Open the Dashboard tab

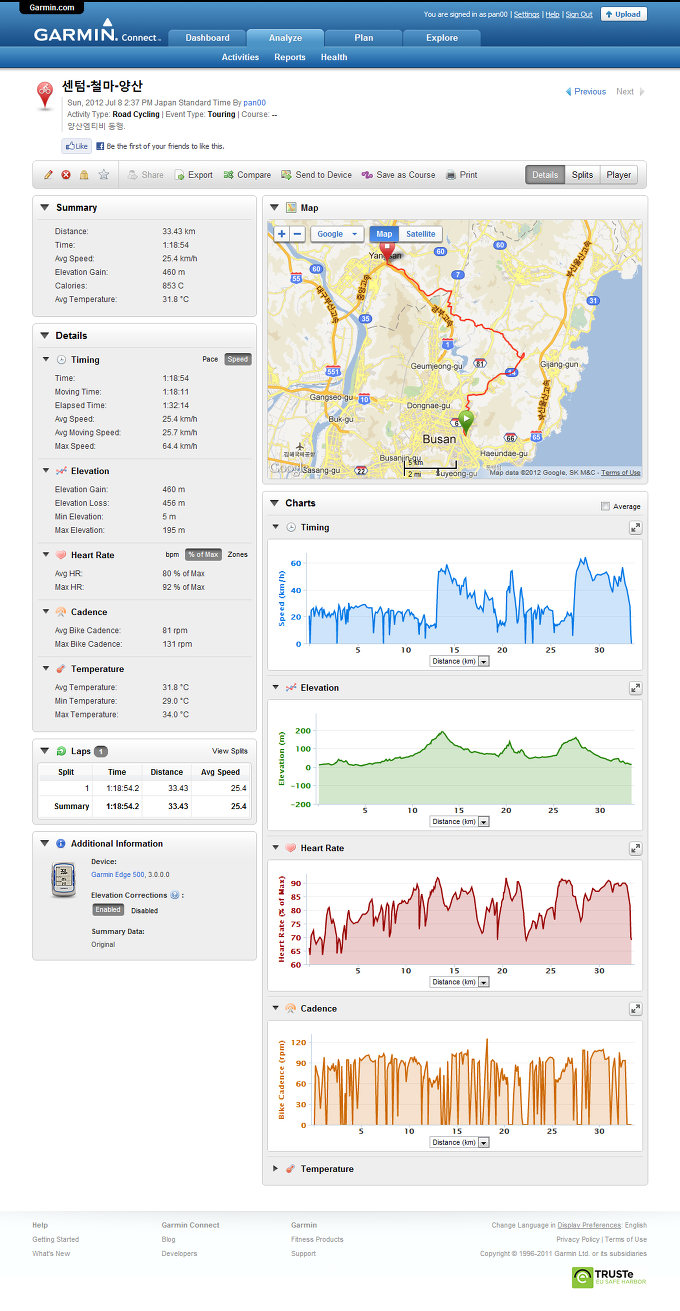pos(207,38)
